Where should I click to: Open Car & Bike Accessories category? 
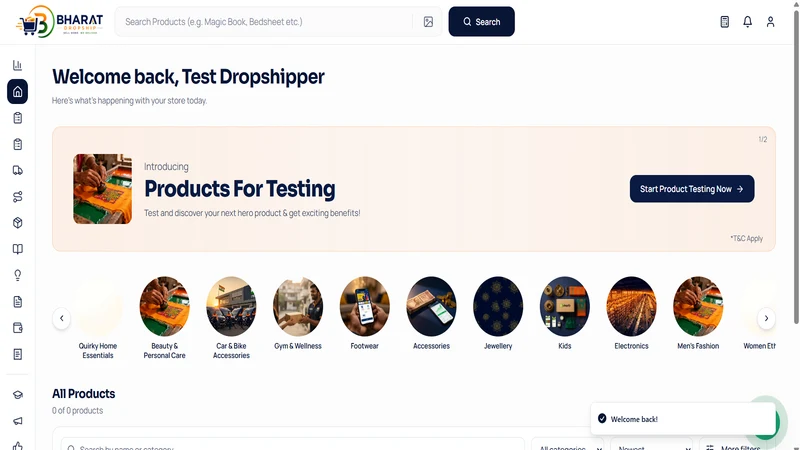231,318
